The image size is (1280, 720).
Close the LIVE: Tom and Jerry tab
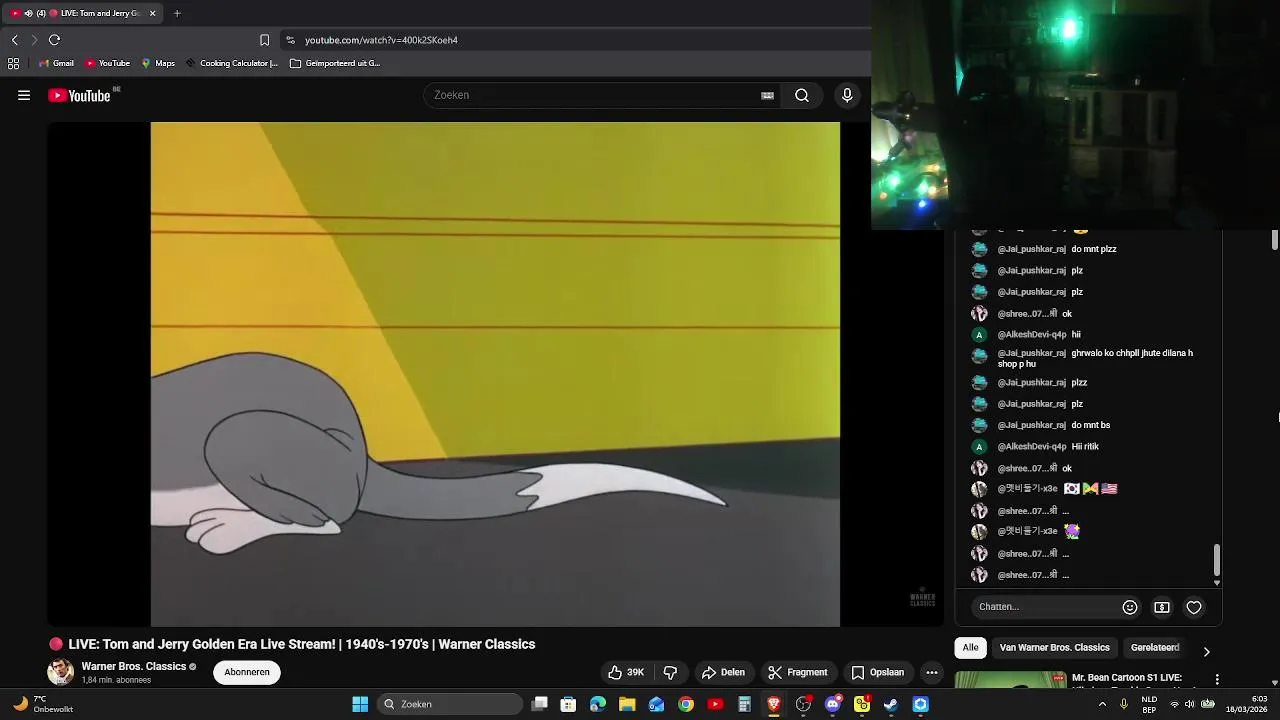(x=152, y=13)
